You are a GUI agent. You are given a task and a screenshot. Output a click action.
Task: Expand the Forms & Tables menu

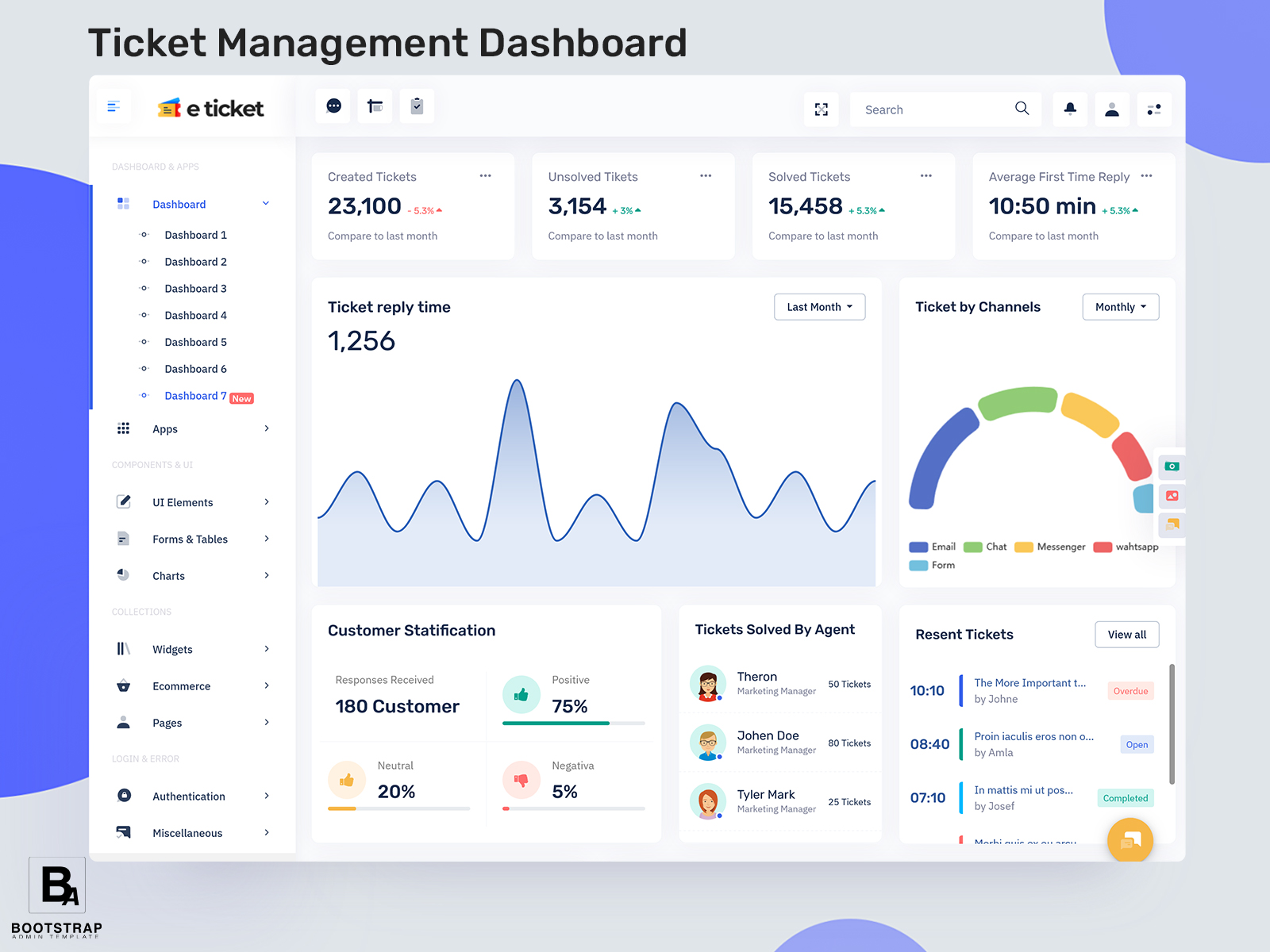pyautogui.click(x=267, y=539)
